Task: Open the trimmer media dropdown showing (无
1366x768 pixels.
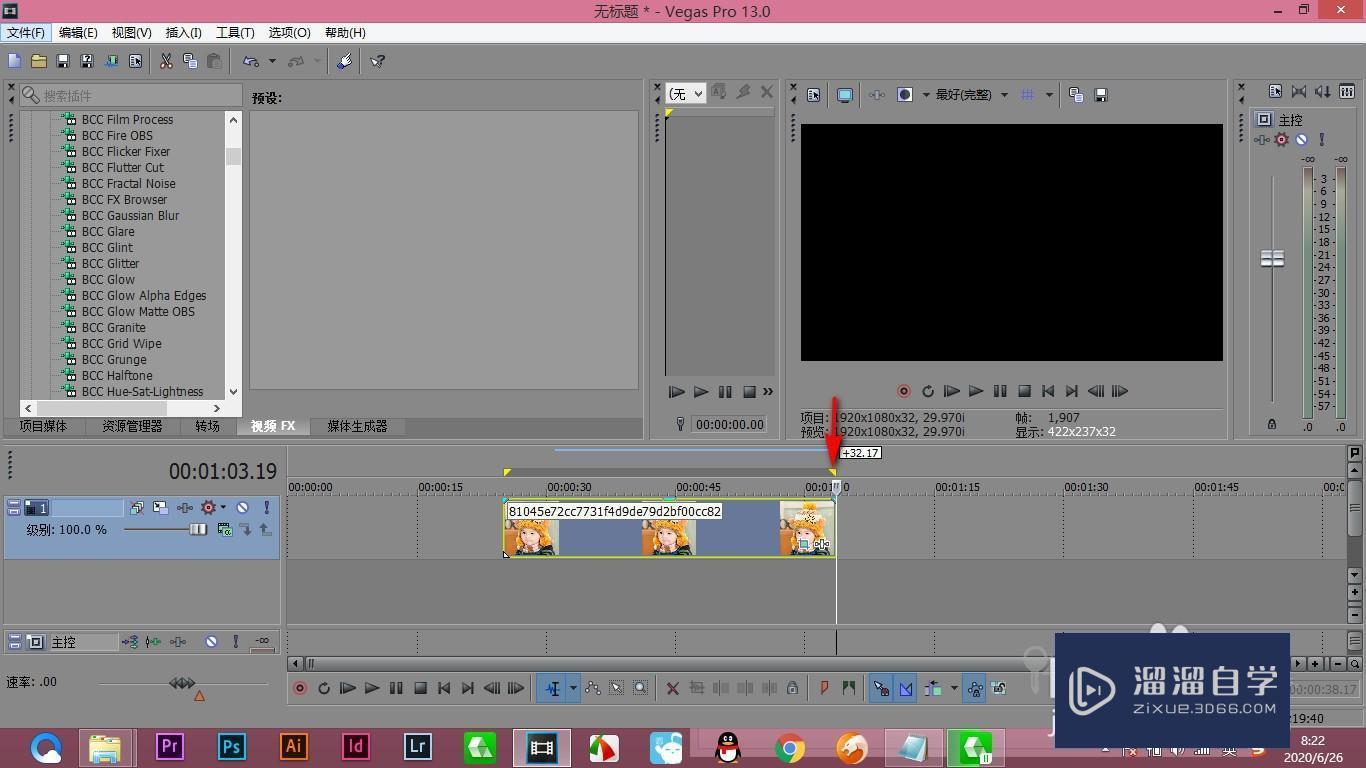Action: click(685, 93)
